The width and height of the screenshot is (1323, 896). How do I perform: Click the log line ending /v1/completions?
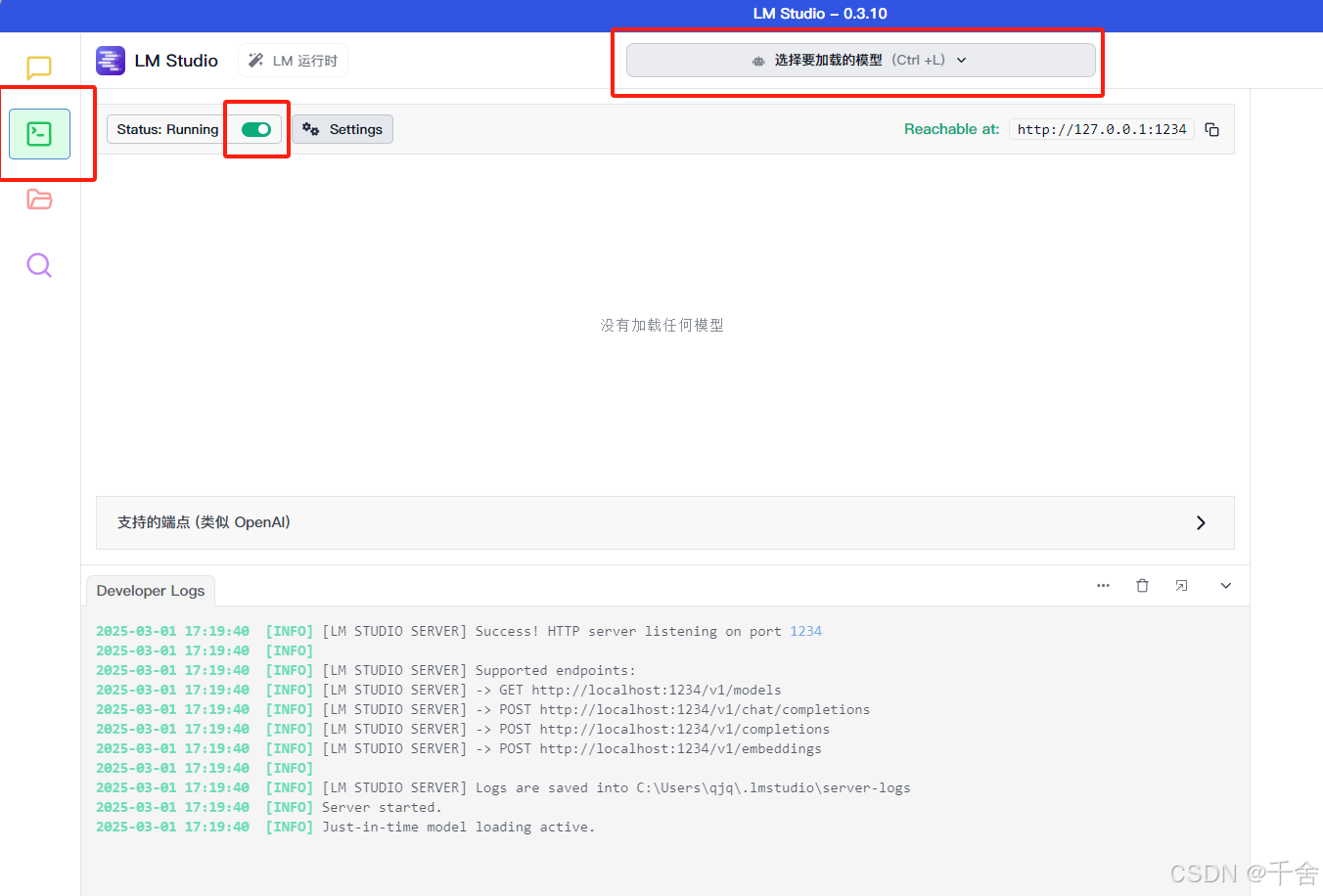463,729
